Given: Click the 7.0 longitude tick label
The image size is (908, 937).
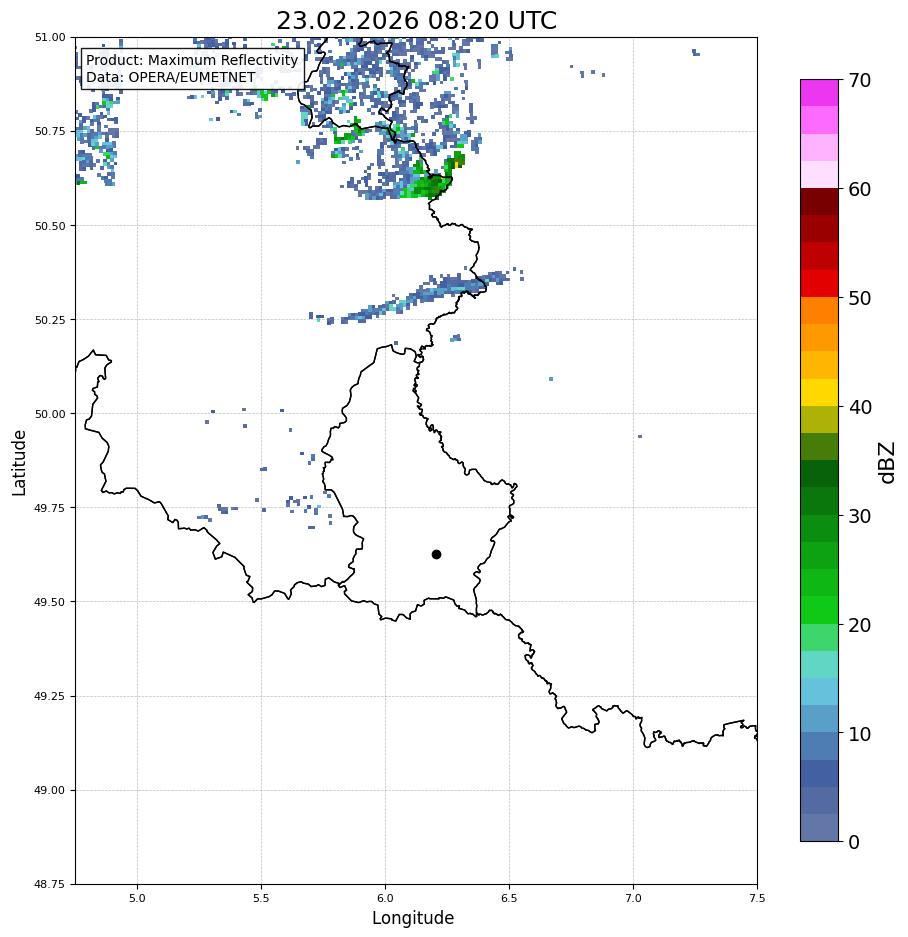Looking at the screenshot, I should (x=634, y=898).
